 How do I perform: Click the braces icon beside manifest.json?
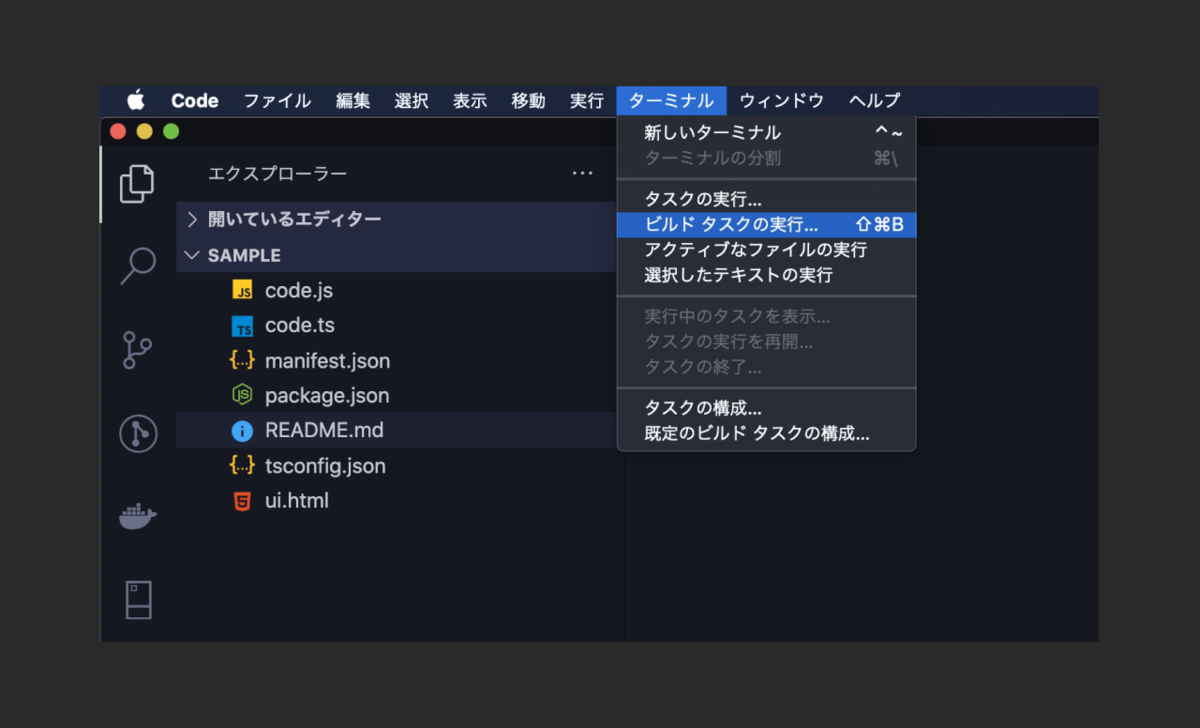(x=242, y=360)
